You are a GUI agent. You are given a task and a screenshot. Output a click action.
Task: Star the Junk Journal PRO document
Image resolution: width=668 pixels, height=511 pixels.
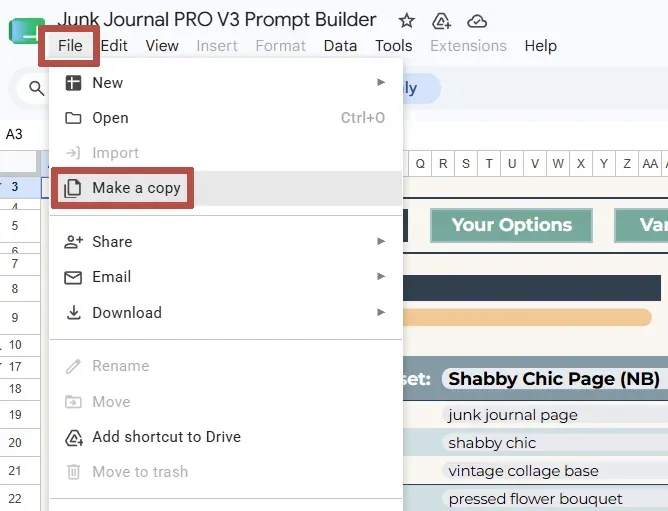point(406,21)
